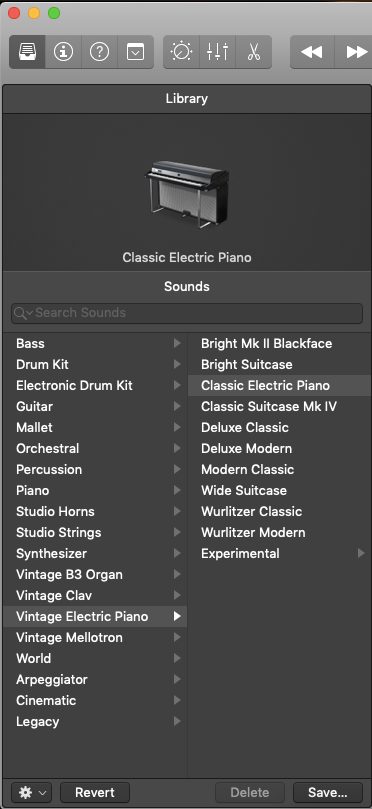372x809 pixels.
Task: Choose Classic Suitcase Mk IV patch
Action: [x=279, y=407]
